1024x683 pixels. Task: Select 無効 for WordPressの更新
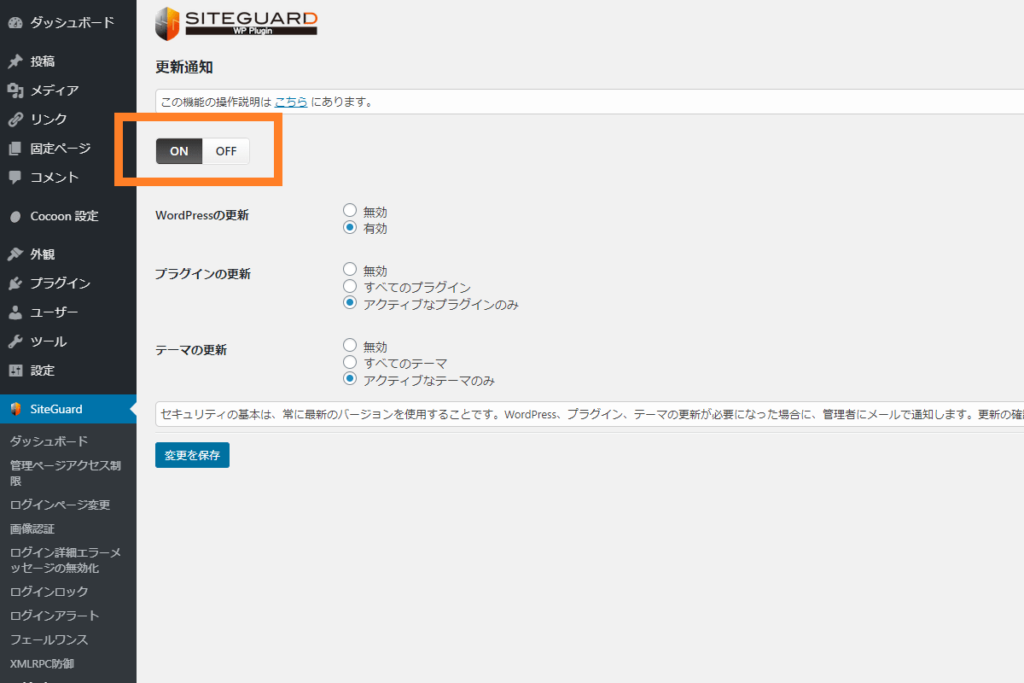(x=349, y=211)
